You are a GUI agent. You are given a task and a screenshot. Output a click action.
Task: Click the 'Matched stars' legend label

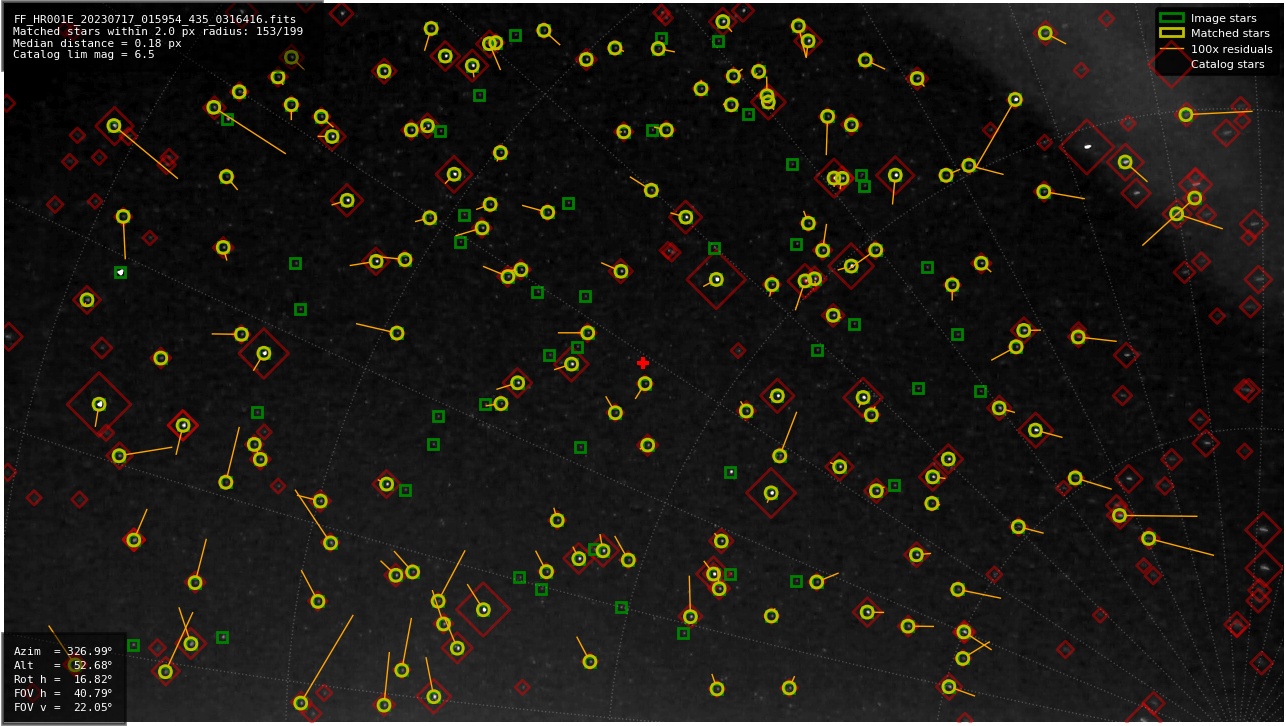tap(1230, 33)
